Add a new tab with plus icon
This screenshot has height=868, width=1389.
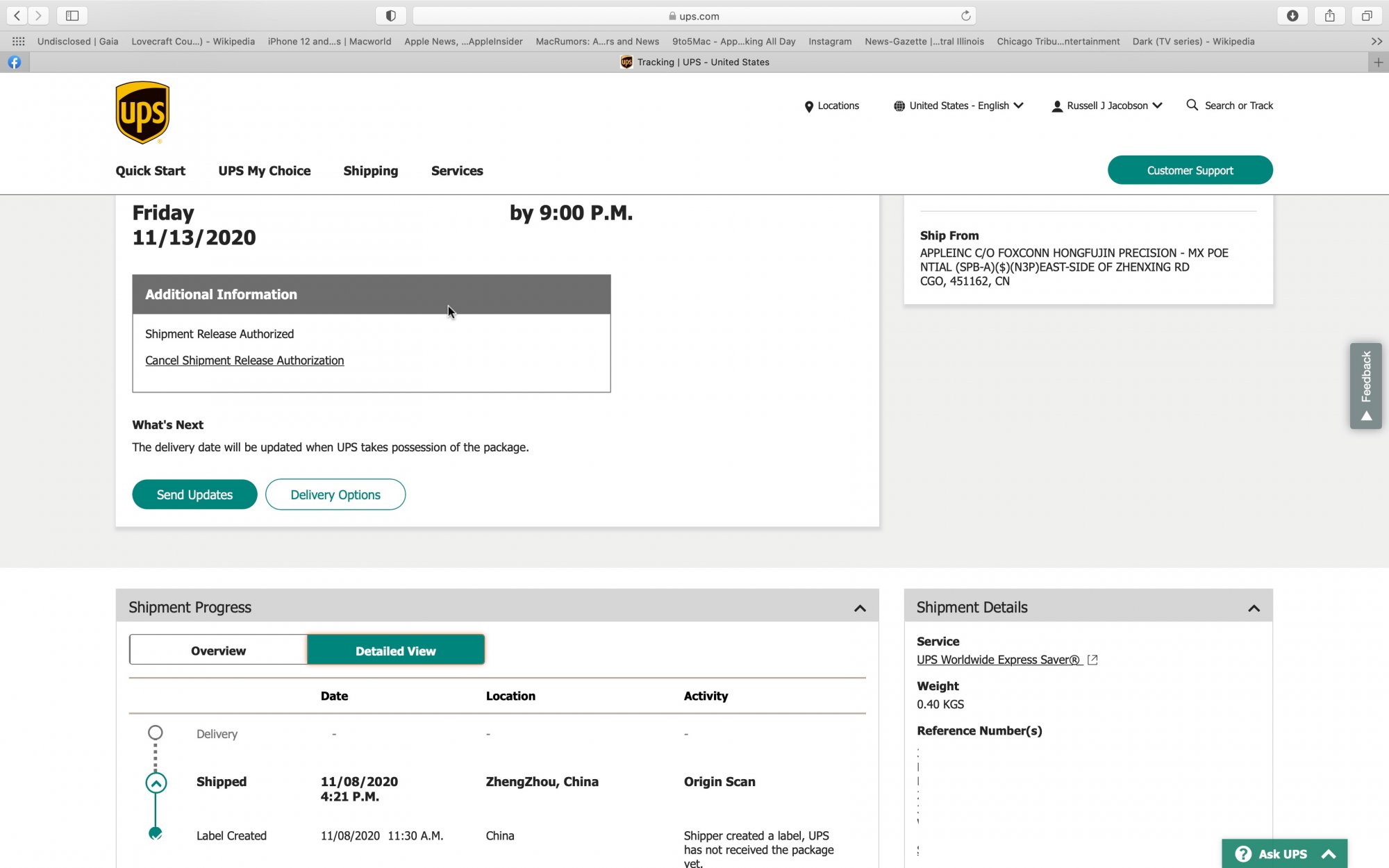(1378, 62)
